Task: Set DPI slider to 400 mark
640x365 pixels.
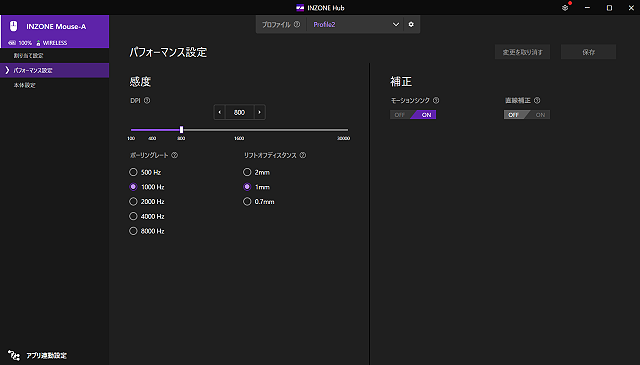Action: [x=152, y=130]
